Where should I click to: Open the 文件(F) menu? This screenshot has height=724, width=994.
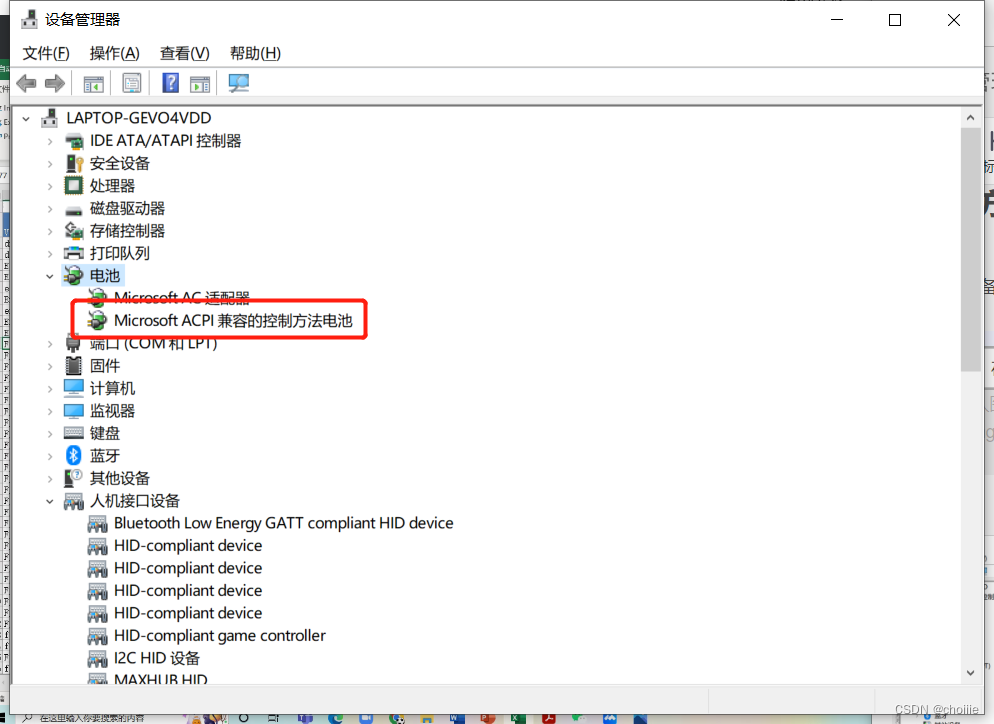[x=46, y=53]
